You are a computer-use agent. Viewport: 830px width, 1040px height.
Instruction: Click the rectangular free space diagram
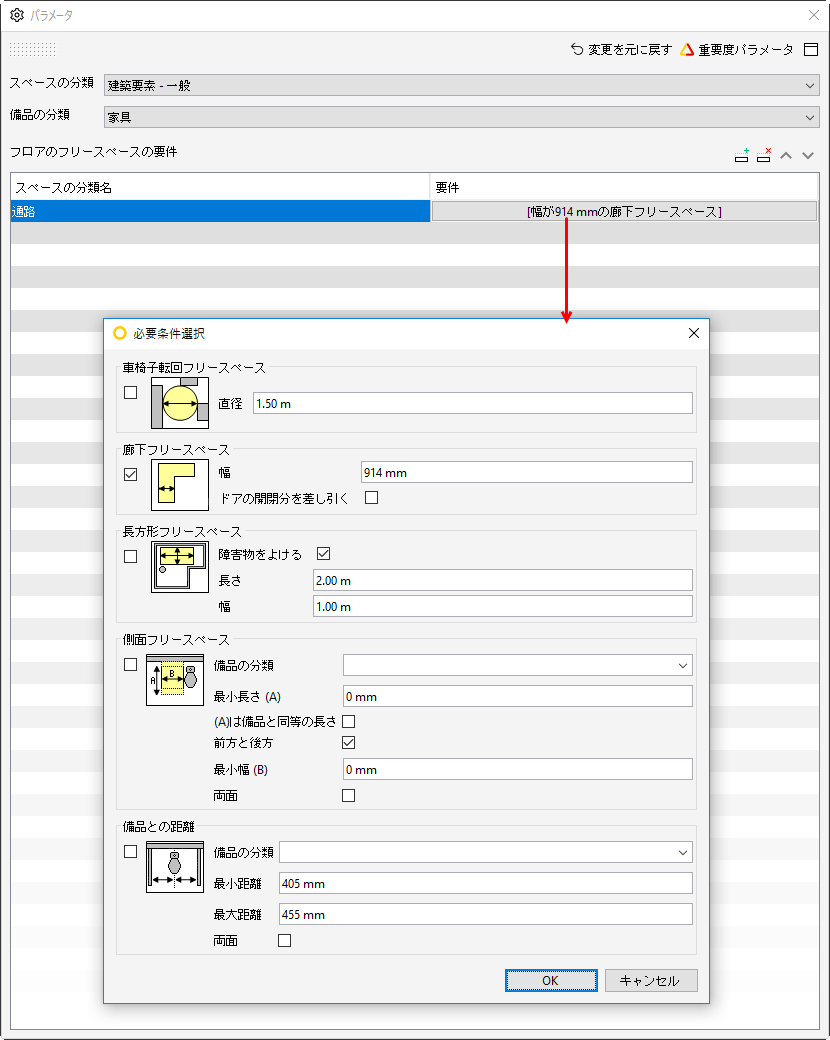(180, 567)
